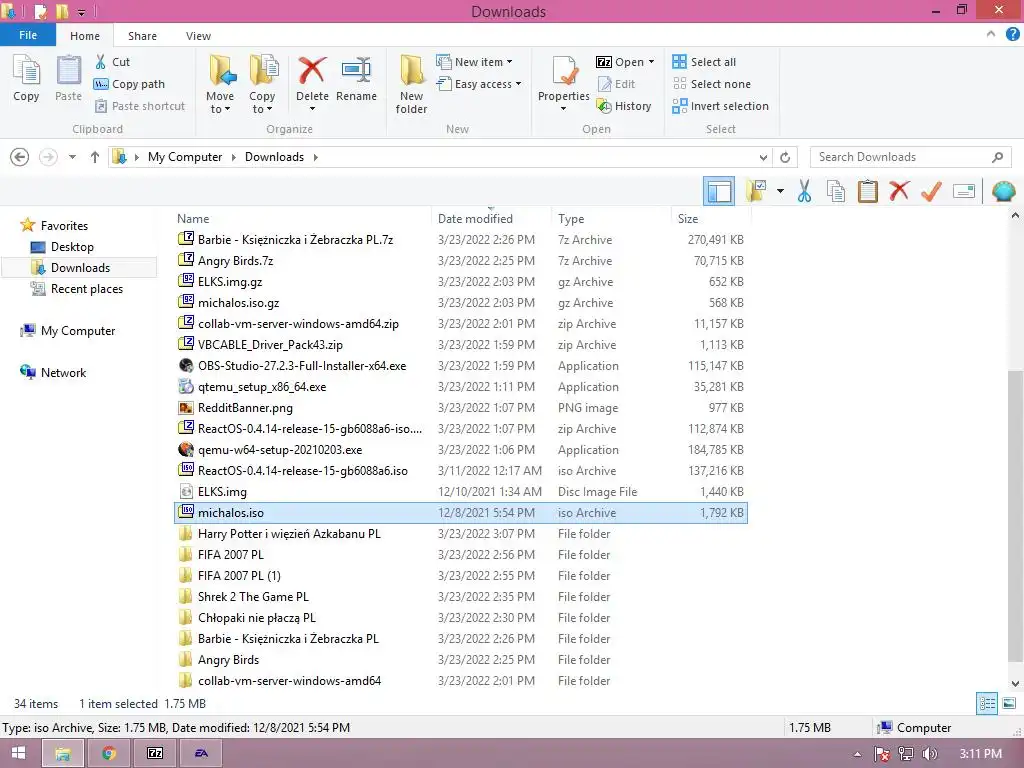The height and width of the screenshot is (768, 1024).
Task: Open Classic Shell settings via shell icon
Action: 1003,191
